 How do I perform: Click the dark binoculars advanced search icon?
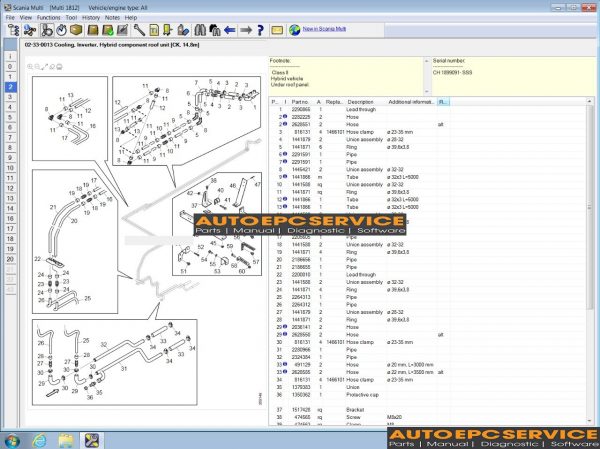pos(215,30)
